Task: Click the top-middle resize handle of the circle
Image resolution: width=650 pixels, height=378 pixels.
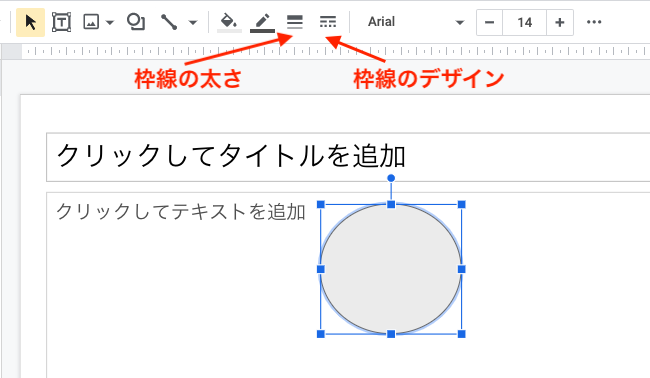Action: pos(391,204)
